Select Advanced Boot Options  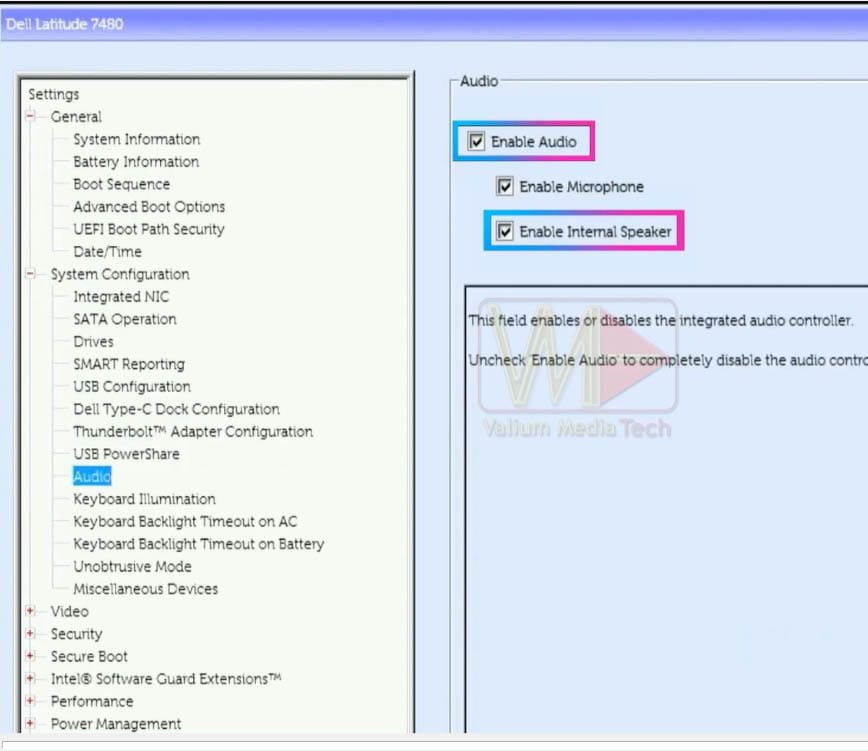tap(149, 206)
